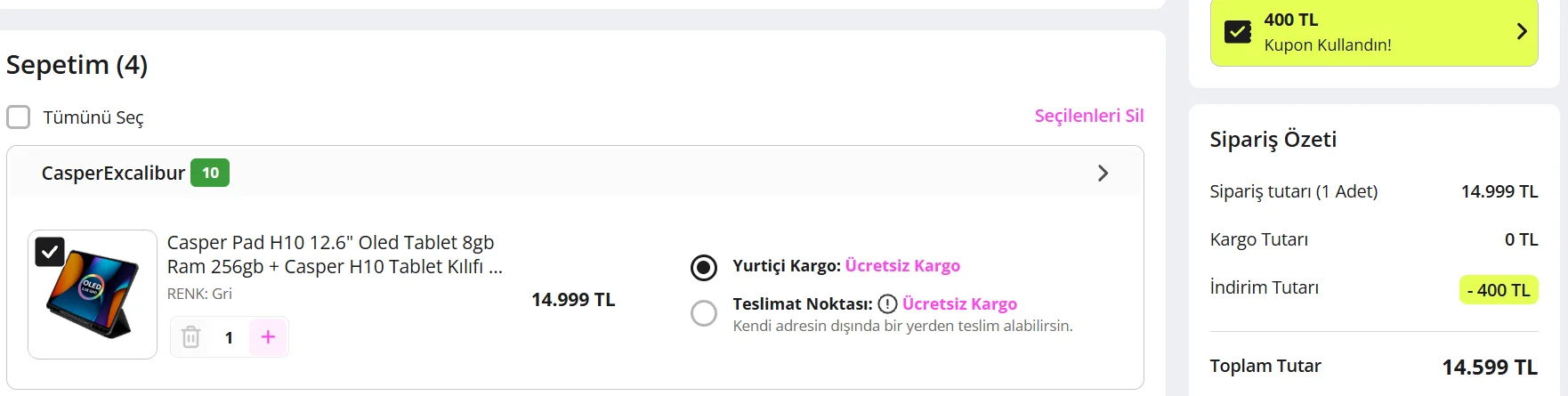The width and height of the screenshot is (1568, 396).
Task: Increase quantity with the pink plus icon
Action: [268, 336]
